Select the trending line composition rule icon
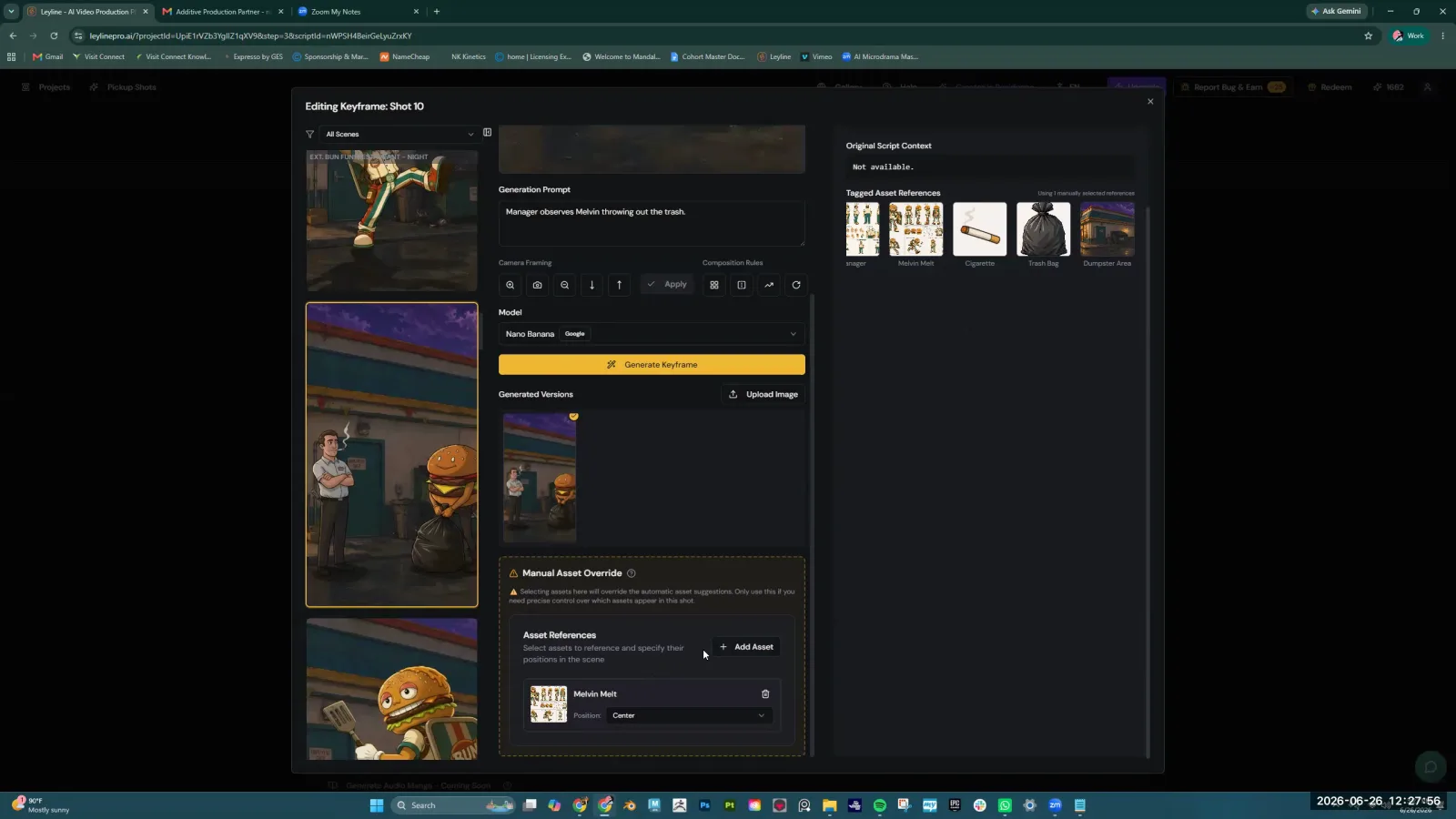The height and width of the screenshot is (819, 1456). (769, 285)
